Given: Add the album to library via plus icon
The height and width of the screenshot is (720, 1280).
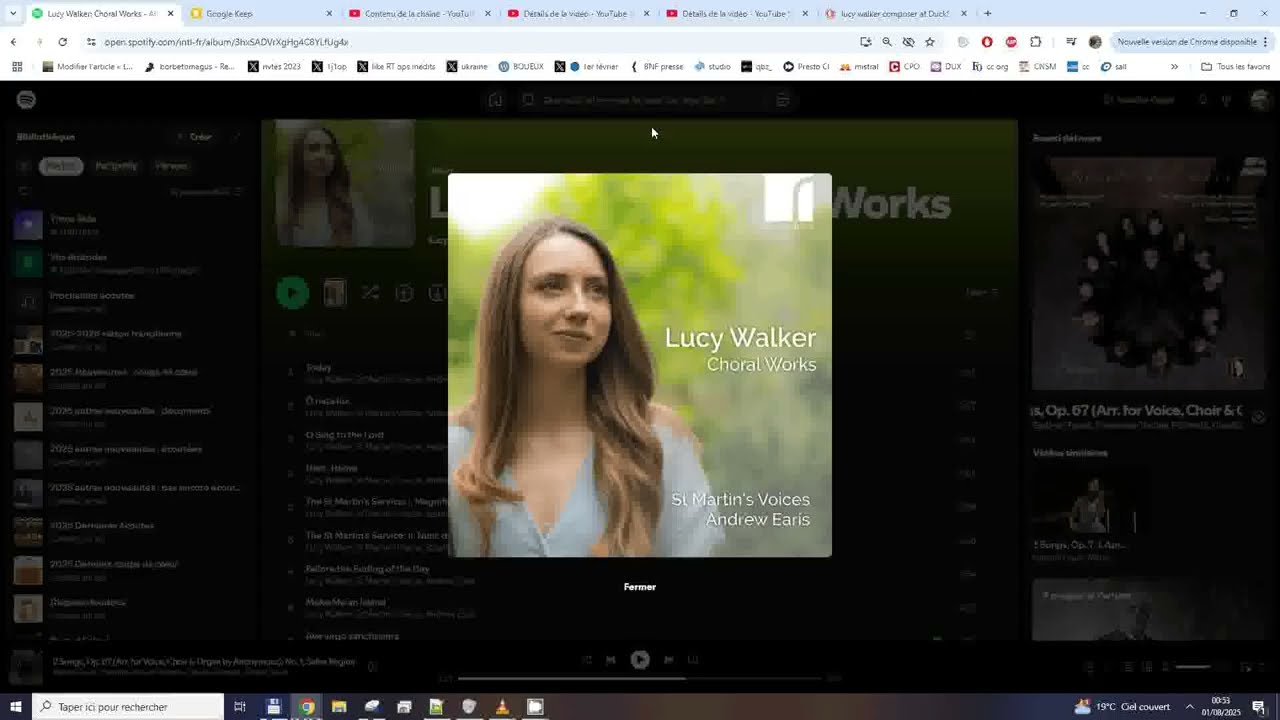Looking at the screenshot, I should (x=404, y=293).
